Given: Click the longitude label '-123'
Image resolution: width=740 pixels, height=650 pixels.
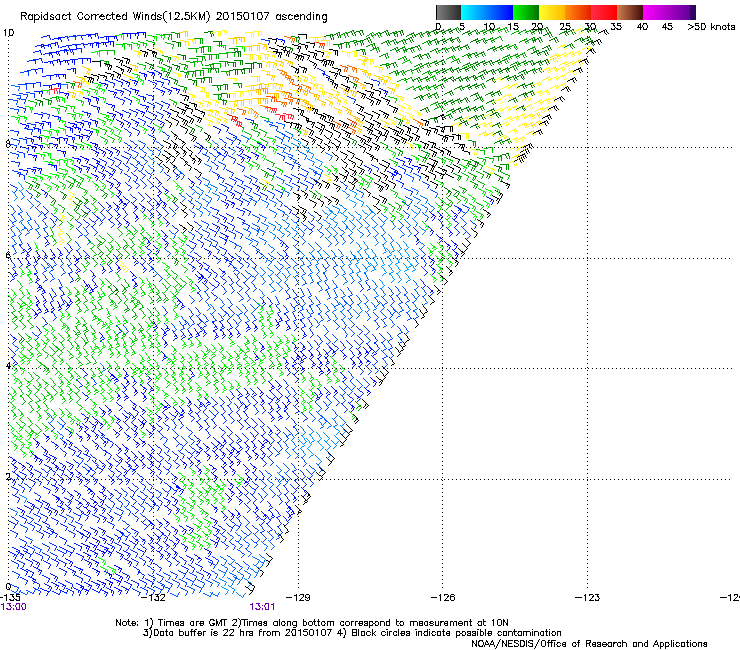Looking at the screenshot, I should (588, 598).
